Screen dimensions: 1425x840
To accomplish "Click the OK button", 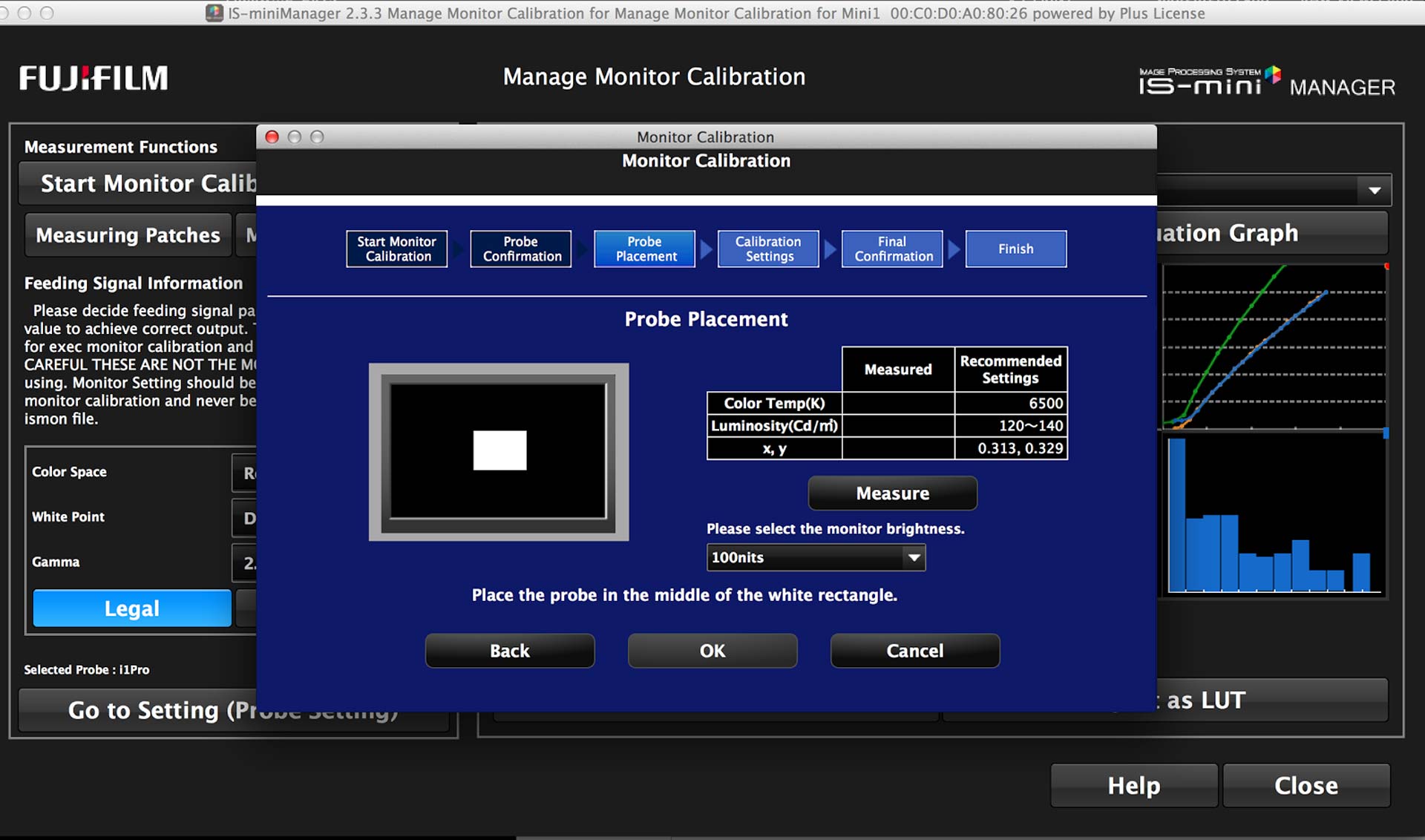I will tap(712, 651).
